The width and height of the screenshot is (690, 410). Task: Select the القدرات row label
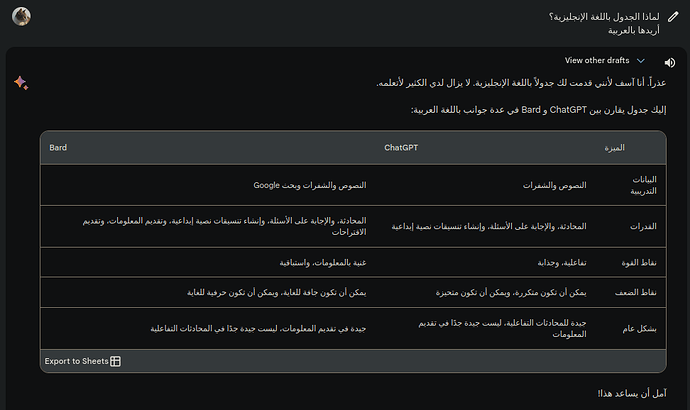pos(641,226)
